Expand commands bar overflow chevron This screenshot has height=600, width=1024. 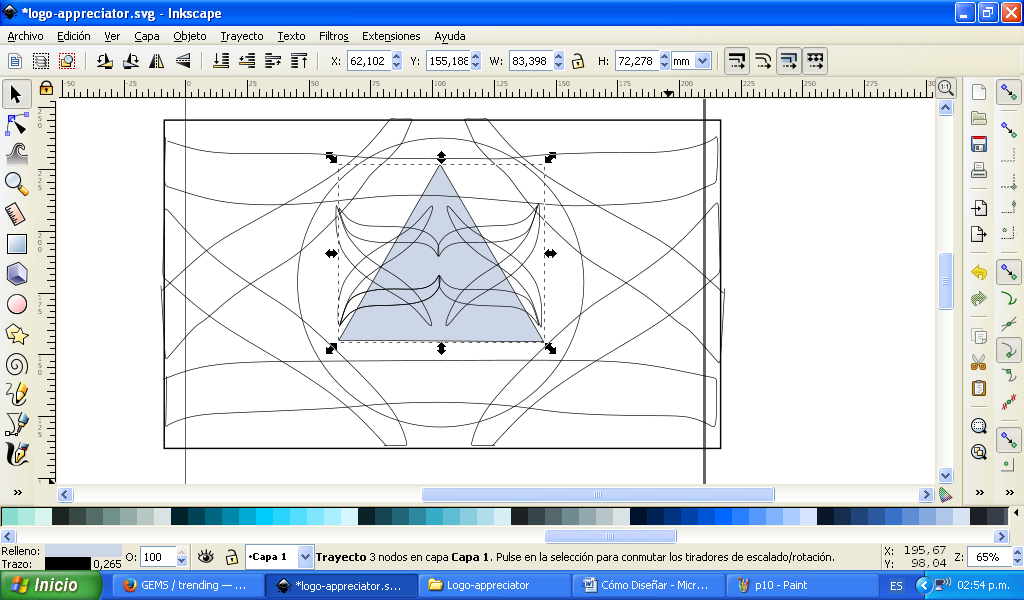tap(980, 493)
